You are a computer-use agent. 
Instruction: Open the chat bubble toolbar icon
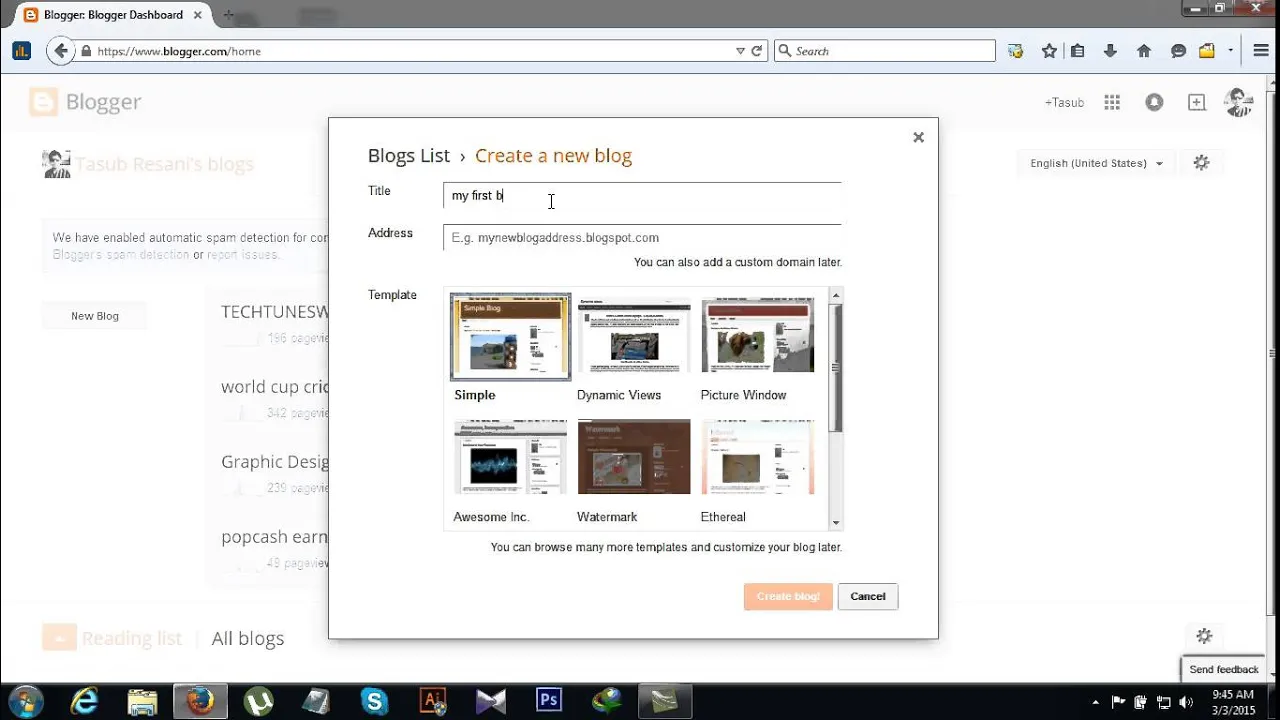pos(1178,51)
